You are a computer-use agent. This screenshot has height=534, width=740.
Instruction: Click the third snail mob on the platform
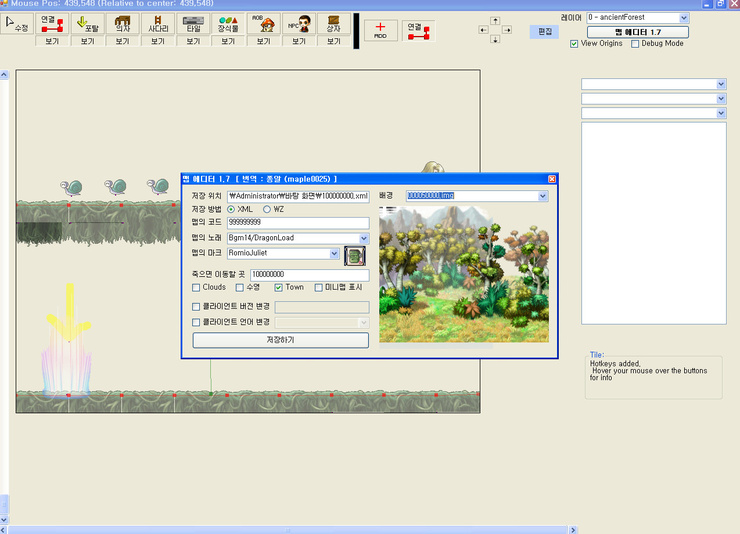point(158,186)
